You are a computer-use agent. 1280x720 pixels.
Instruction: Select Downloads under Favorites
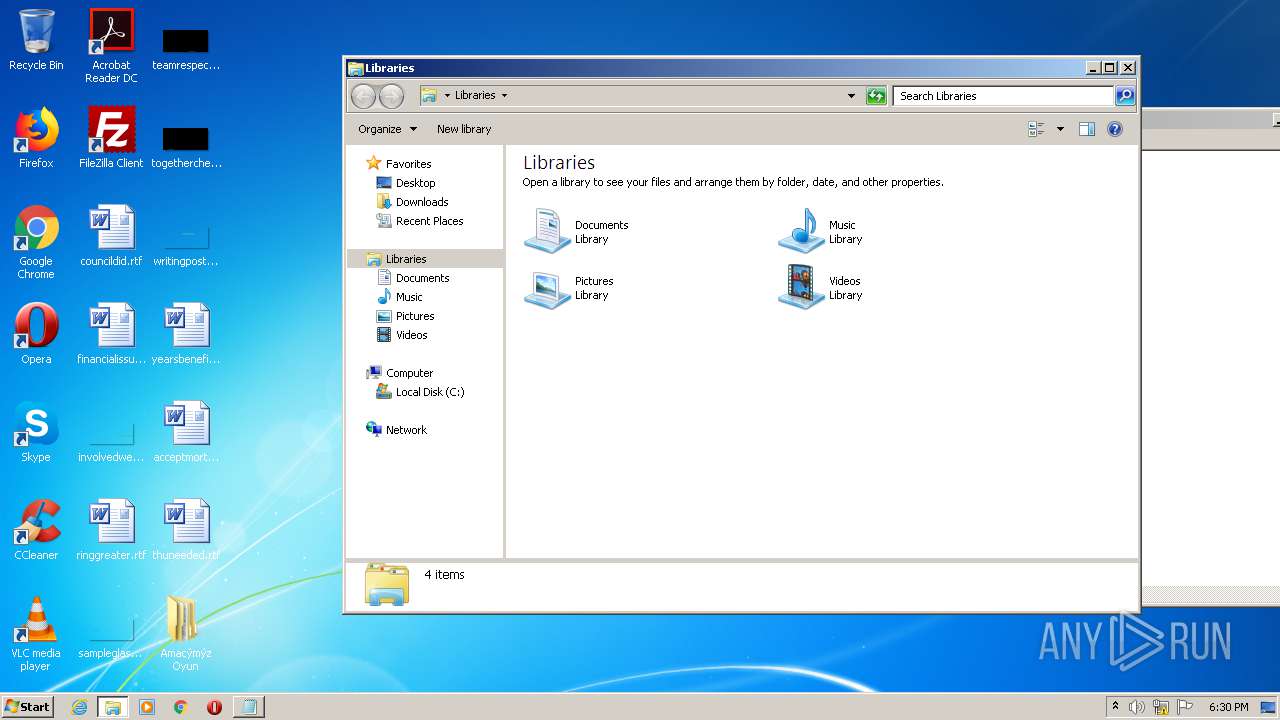[412, 202]
